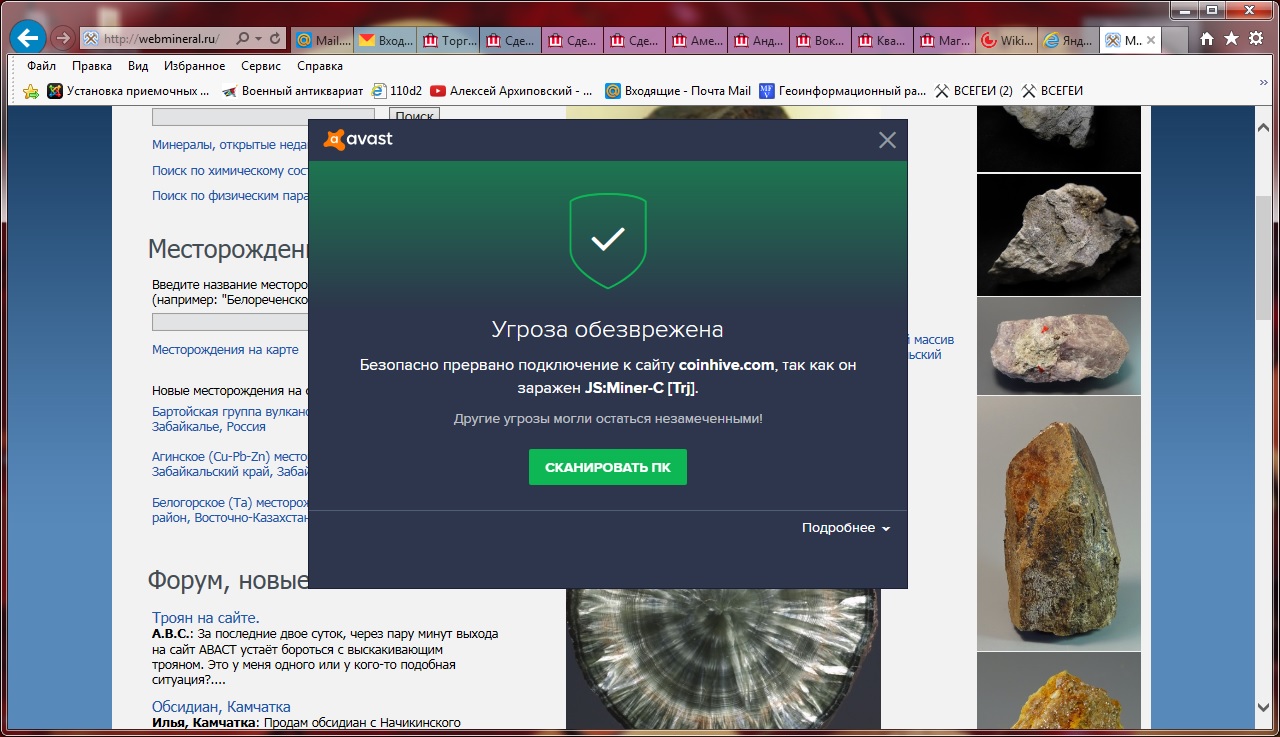Click the address bar URL webmineral.ru
Image resolution: width=1280 pixels, height=737 pixels.
point(161,39)
